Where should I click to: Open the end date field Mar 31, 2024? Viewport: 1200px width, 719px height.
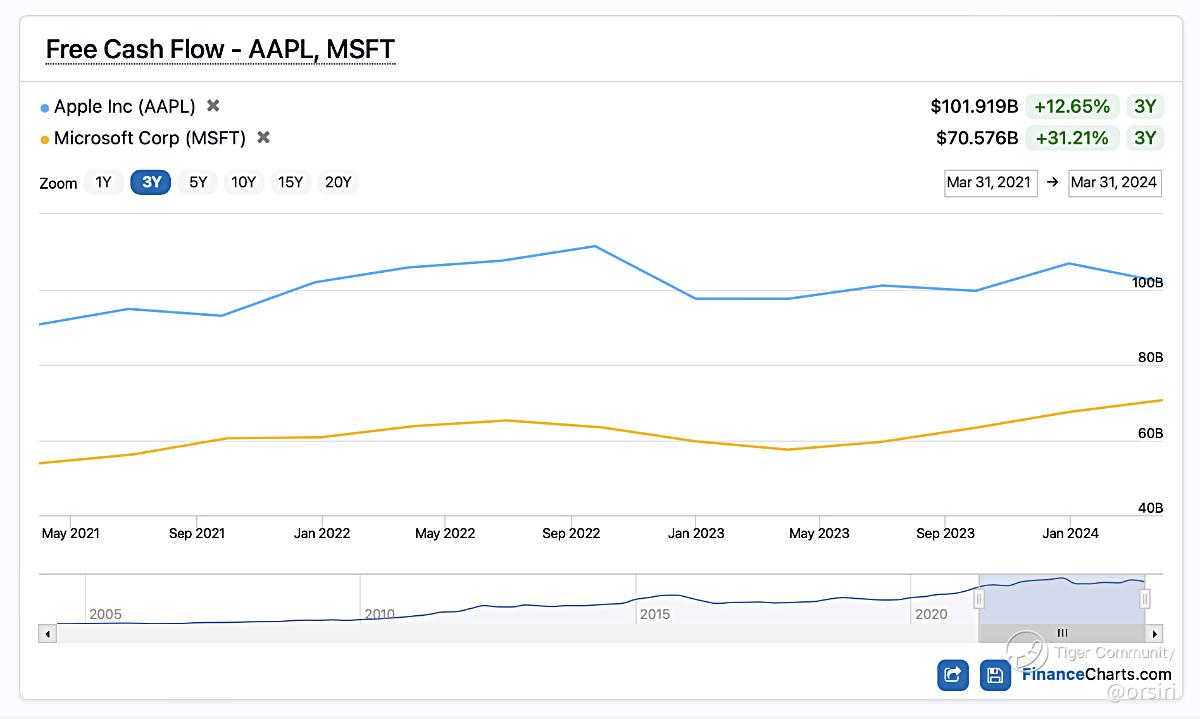1114,182
